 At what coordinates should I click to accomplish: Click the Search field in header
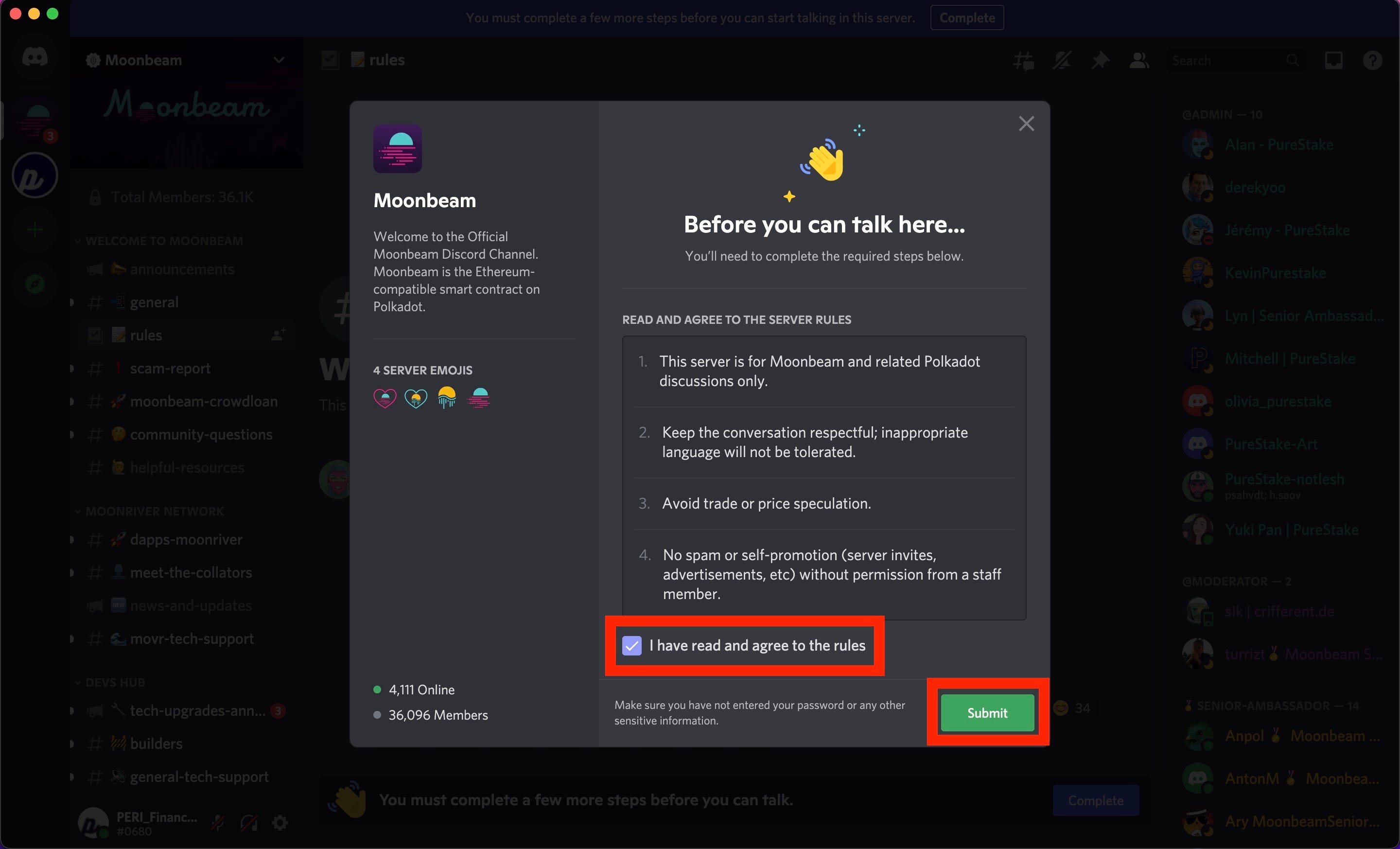1236,60
